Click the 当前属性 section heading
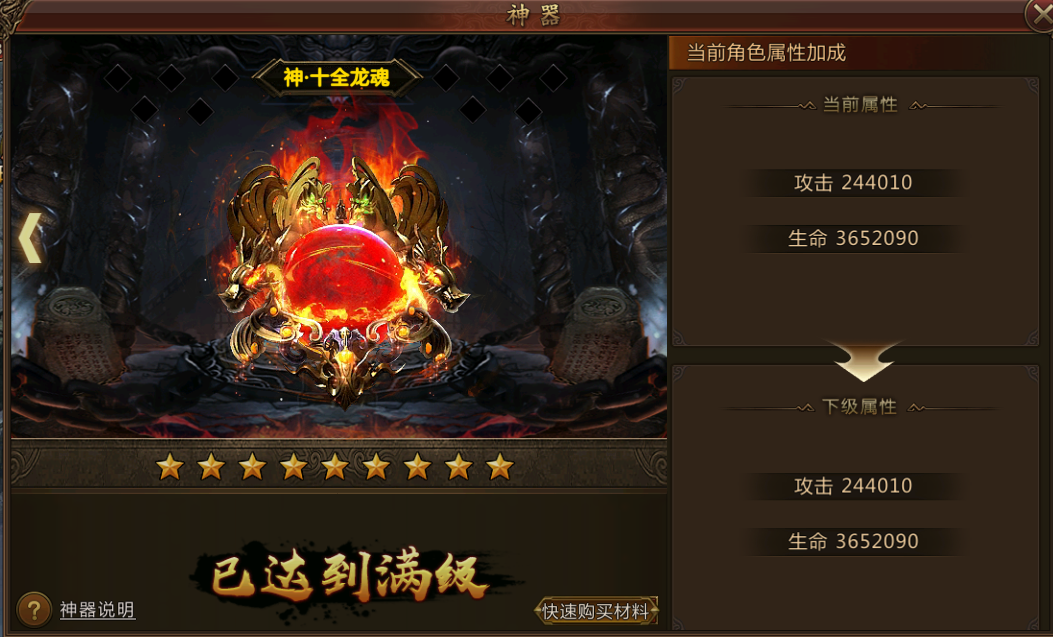 pos(860,105)
